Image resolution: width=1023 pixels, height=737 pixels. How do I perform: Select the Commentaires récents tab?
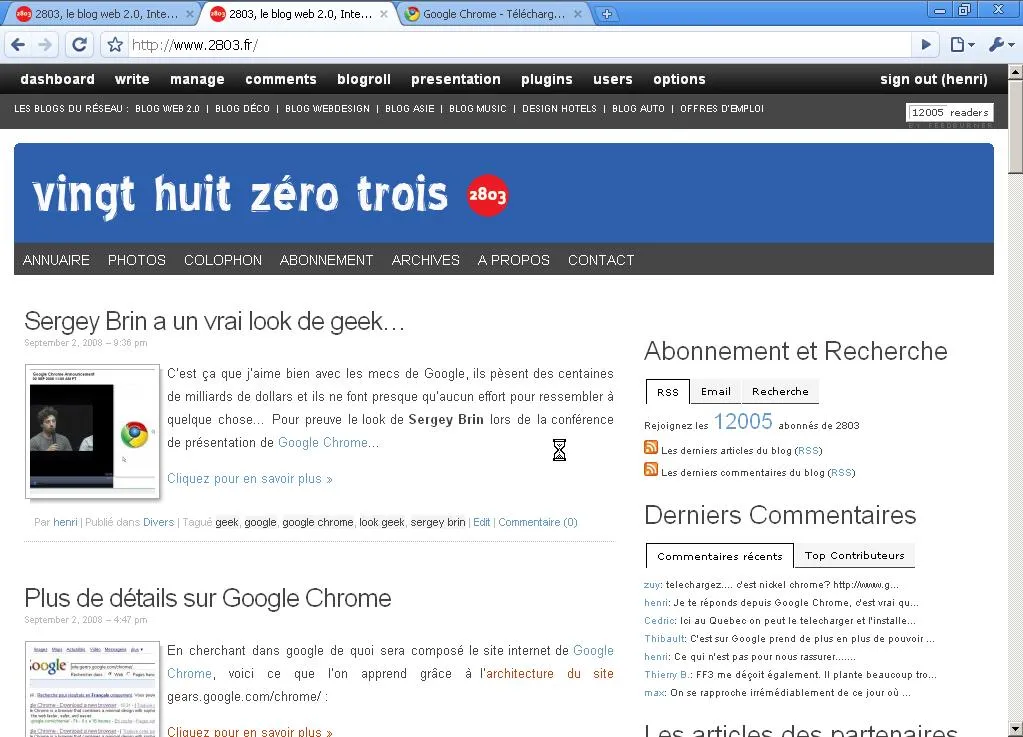point(720,556)
